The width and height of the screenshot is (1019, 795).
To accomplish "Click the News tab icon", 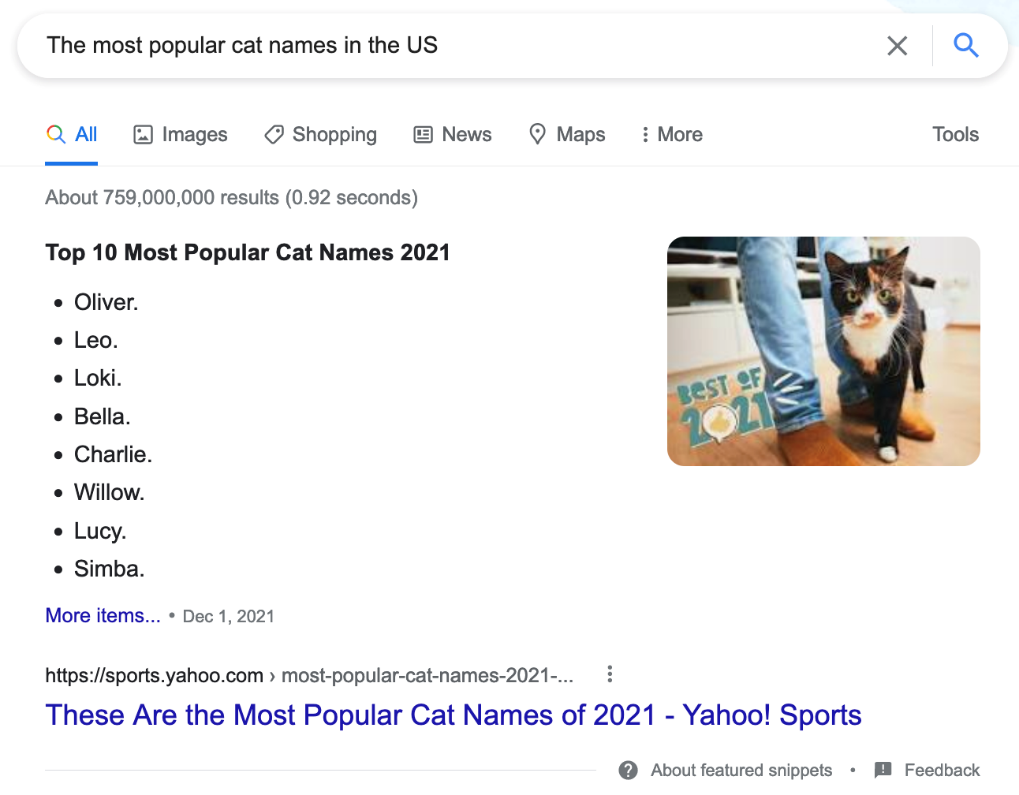I will tap(423, 135).
